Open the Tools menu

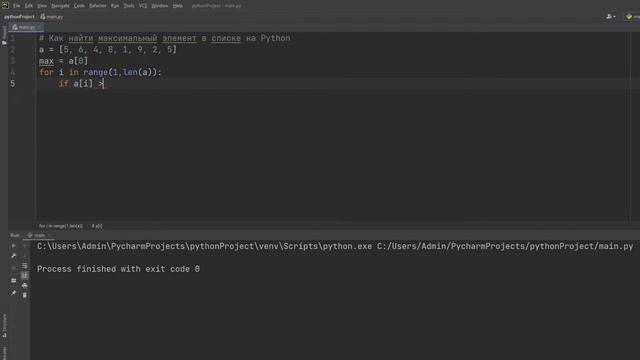129,6
